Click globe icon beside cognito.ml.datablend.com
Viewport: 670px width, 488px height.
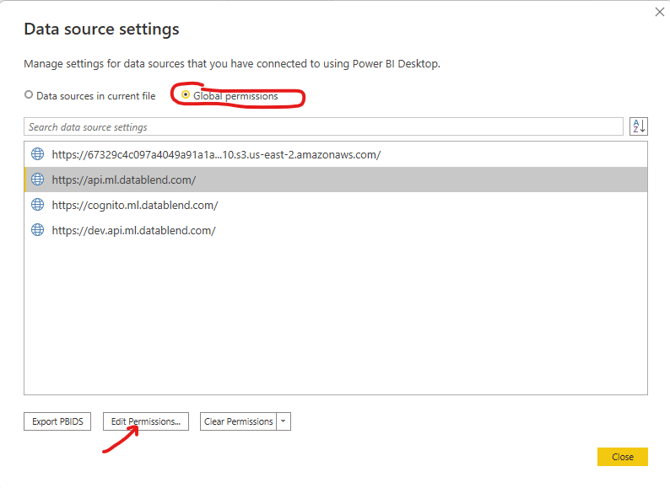(38, 205)
